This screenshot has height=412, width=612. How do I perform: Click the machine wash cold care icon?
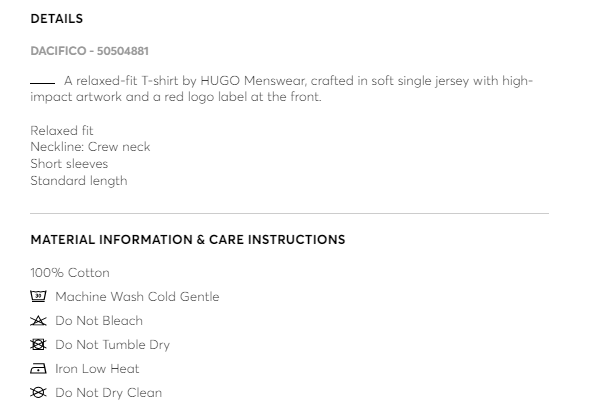point(38,296)
